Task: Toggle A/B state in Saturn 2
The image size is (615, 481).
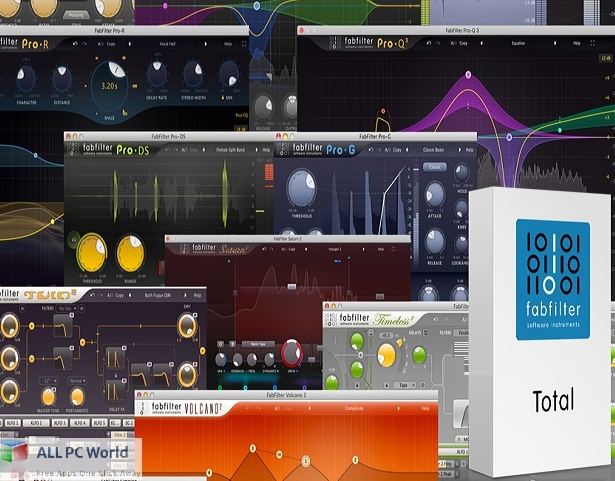Action: [x=284, y=249]
